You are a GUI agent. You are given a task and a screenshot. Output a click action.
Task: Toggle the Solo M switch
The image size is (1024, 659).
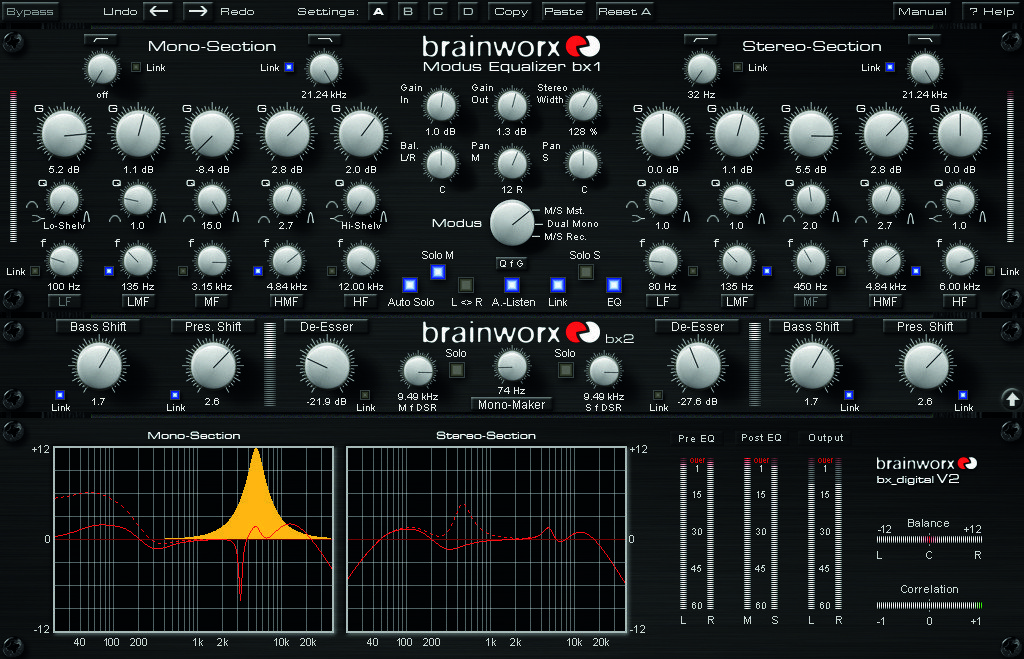(x=438, y=271)
